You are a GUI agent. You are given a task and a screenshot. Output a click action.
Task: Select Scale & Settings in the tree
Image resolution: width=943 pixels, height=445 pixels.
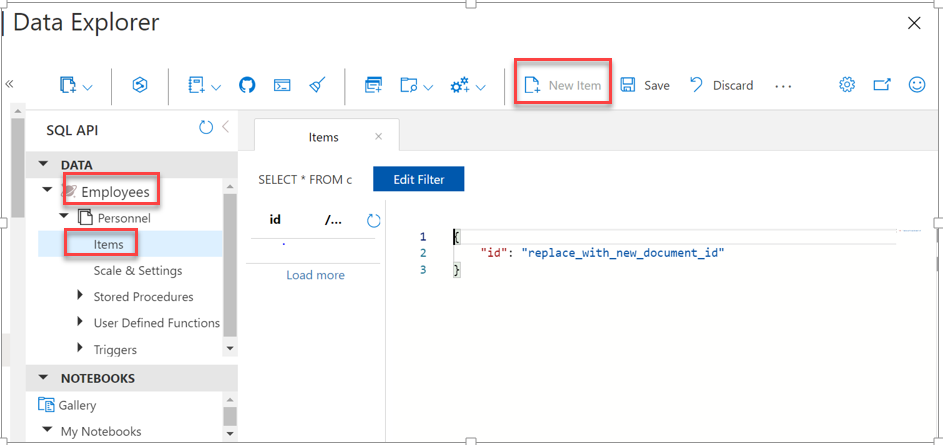pyautogui.click(x=138, y=270)
